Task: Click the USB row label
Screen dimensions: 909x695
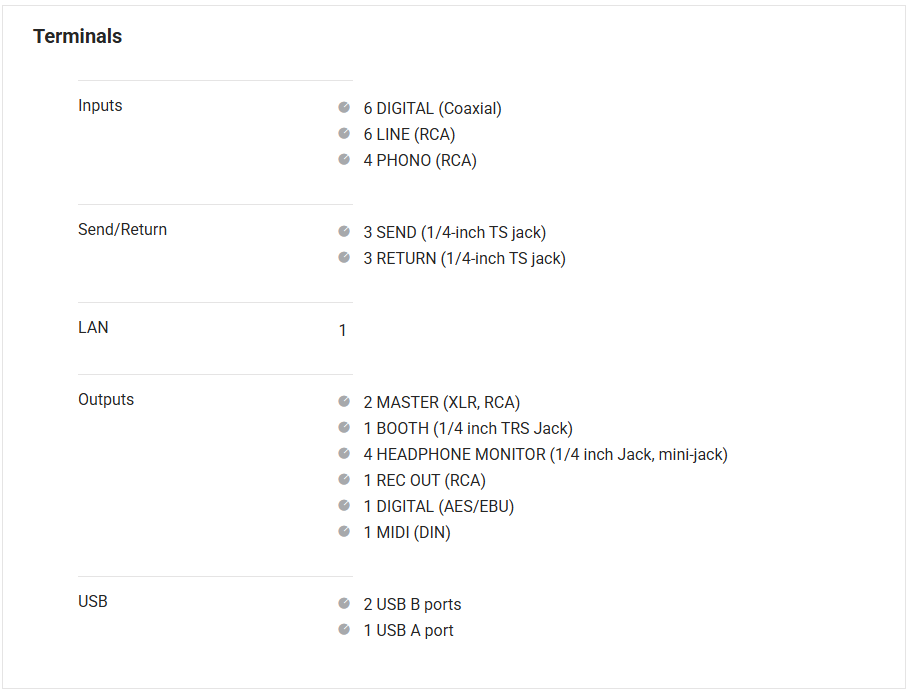Action: (93, 602)
